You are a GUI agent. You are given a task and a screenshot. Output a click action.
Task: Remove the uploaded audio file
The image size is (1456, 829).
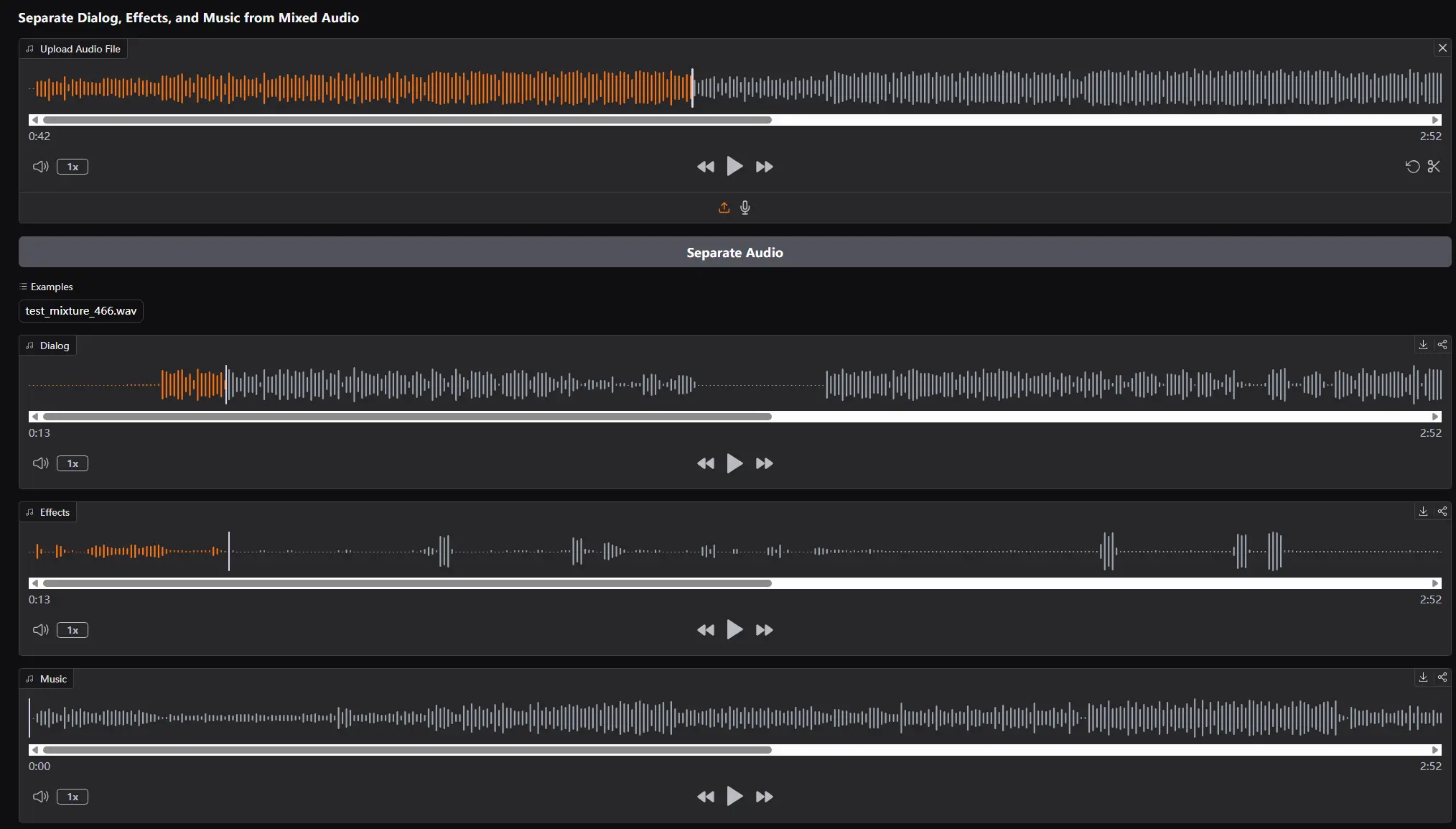1442,48
